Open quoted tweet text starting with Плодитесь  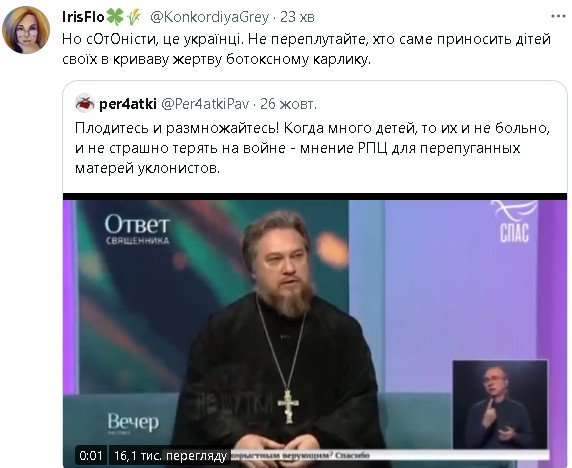pos(312,148)
